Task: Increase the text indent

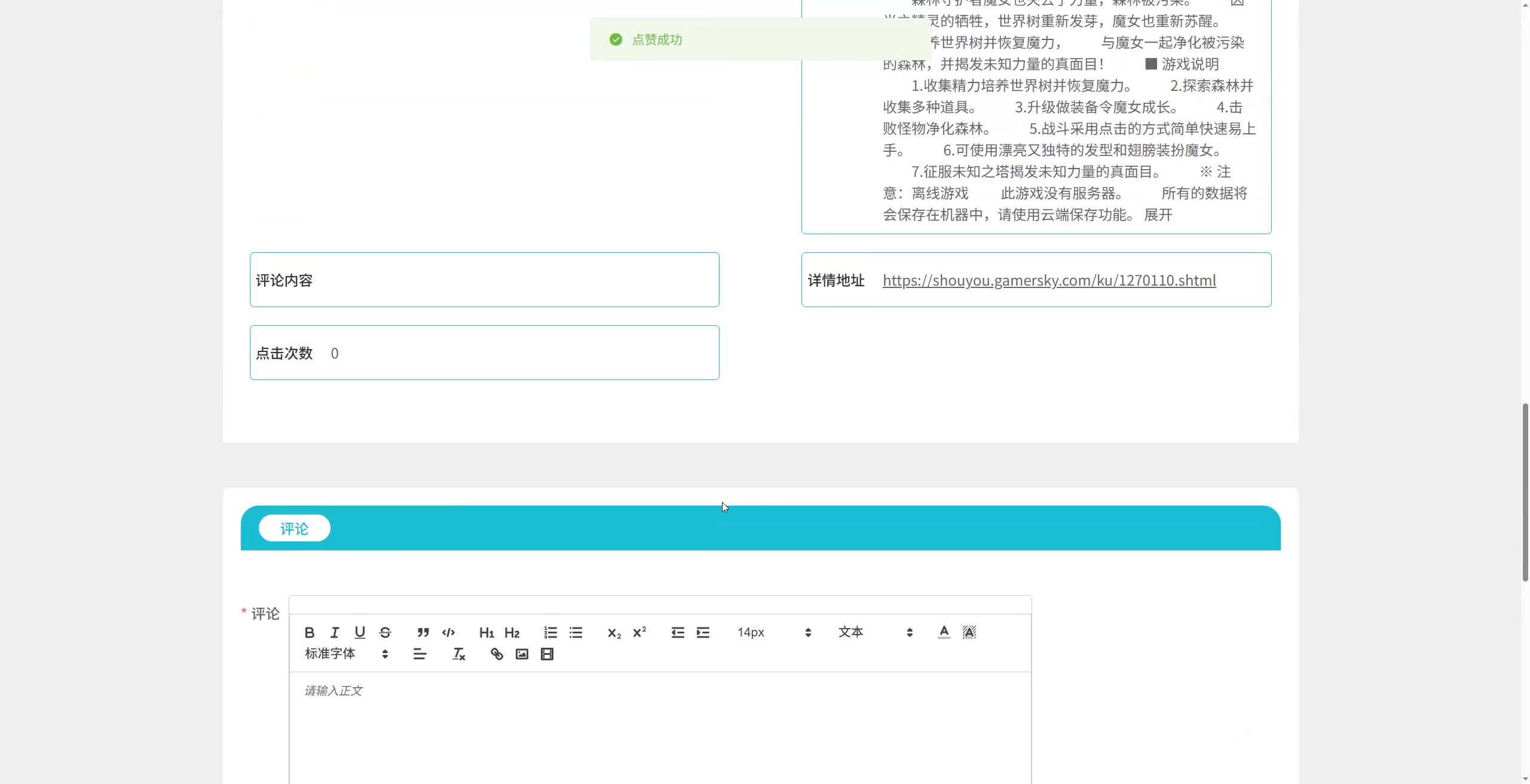Action: tap(703, 632)
